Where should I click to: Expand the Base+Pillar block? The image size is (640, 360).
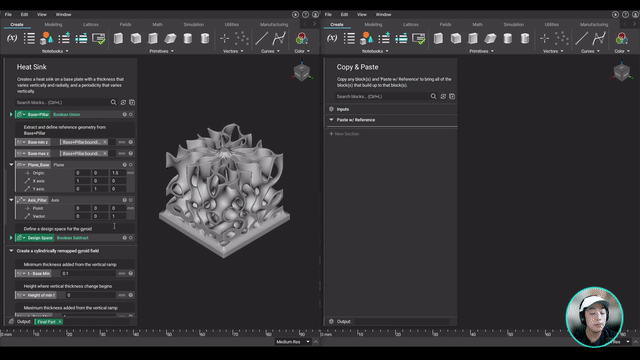(11, 114)
